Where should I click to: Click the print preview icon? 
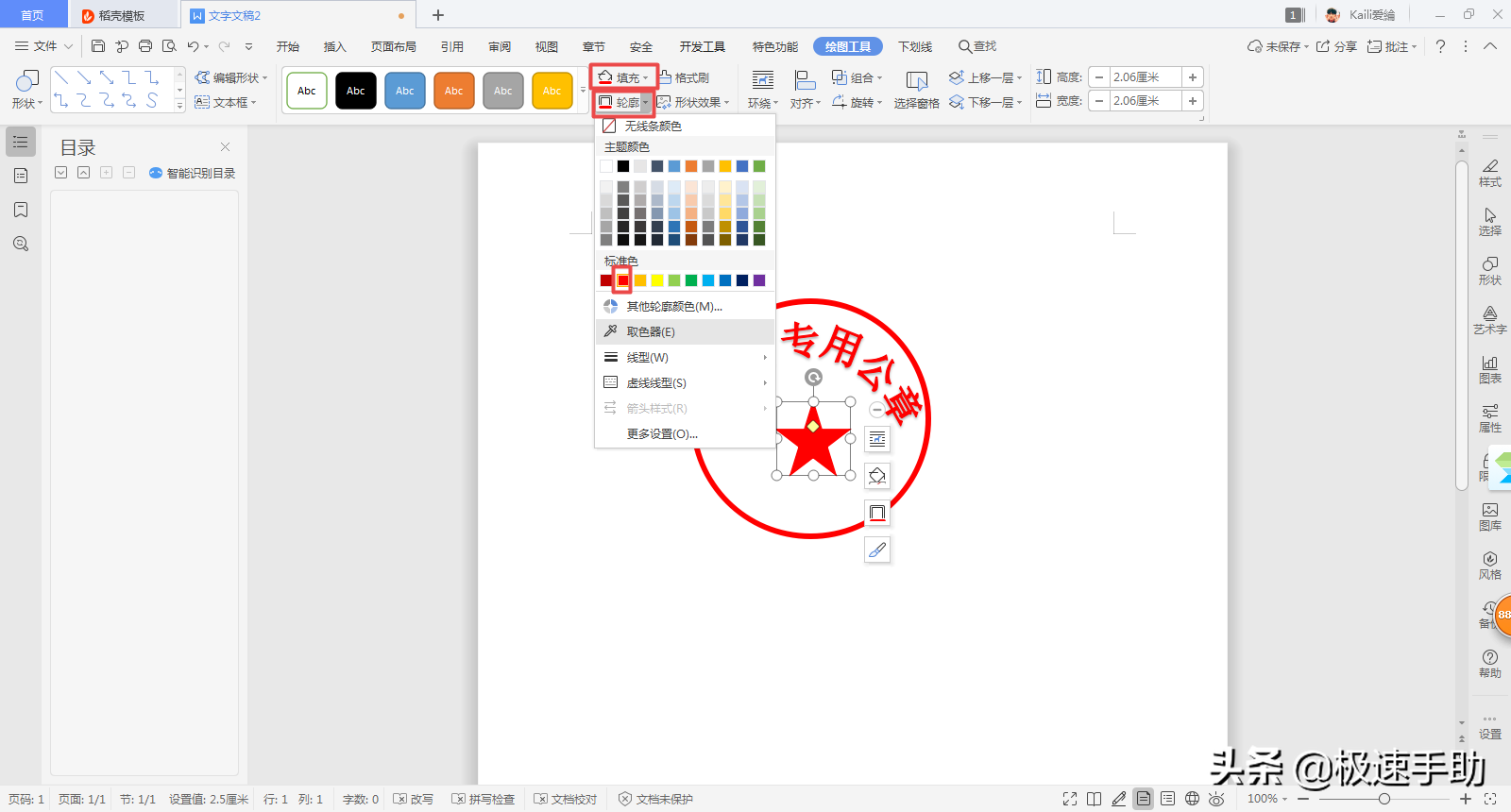coord(169,46)
